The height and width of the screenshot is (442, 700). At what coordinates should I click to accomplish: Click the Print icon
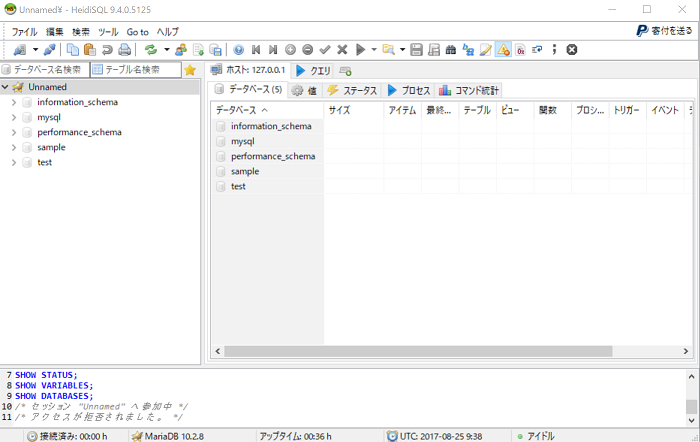coord(125,50)
